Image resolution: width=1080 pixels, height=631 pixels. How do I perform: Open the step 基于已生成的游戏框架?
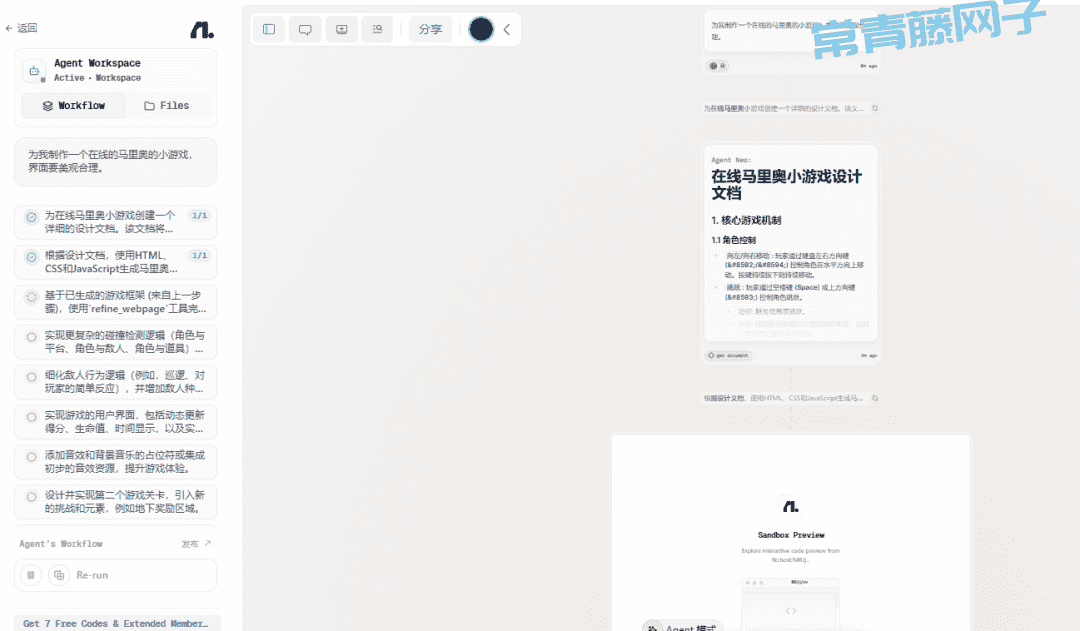pyautogui.click(x=116, y=302)
